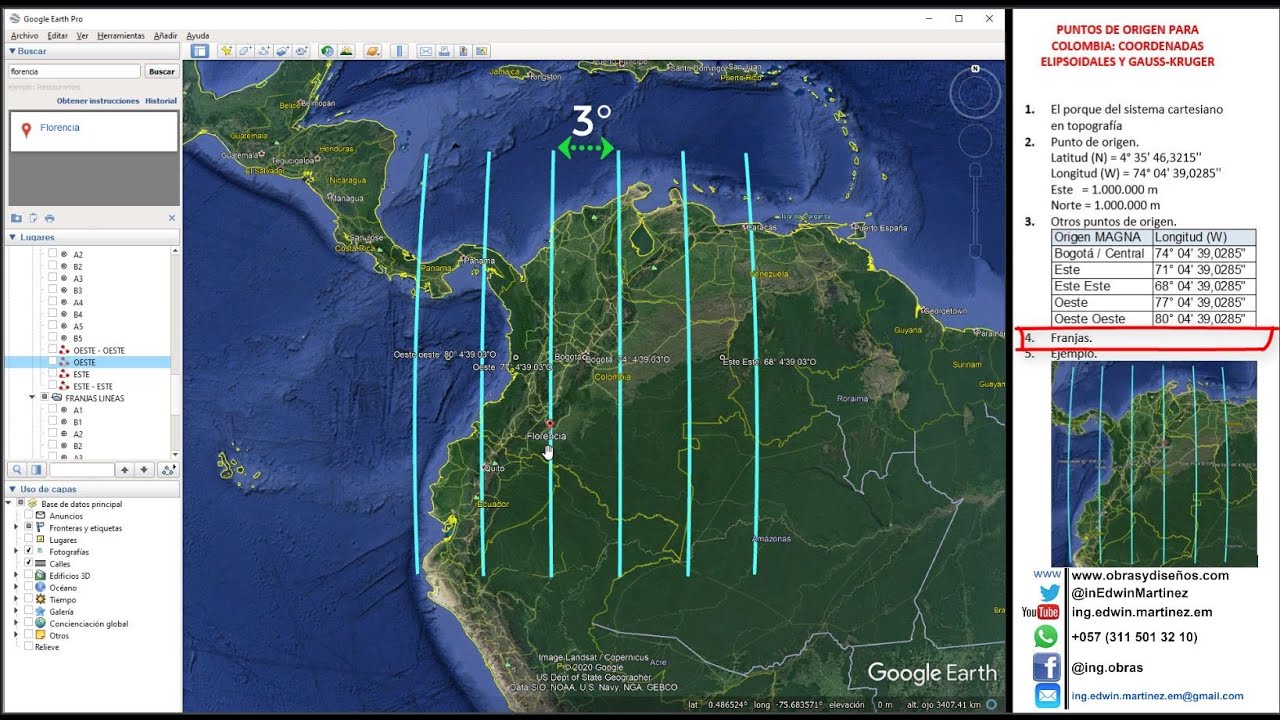This screenshot has width=1280, height=720.
Task: Toggle the ESTE - ESTE place checkbox
Action: [x=53, y=386]
